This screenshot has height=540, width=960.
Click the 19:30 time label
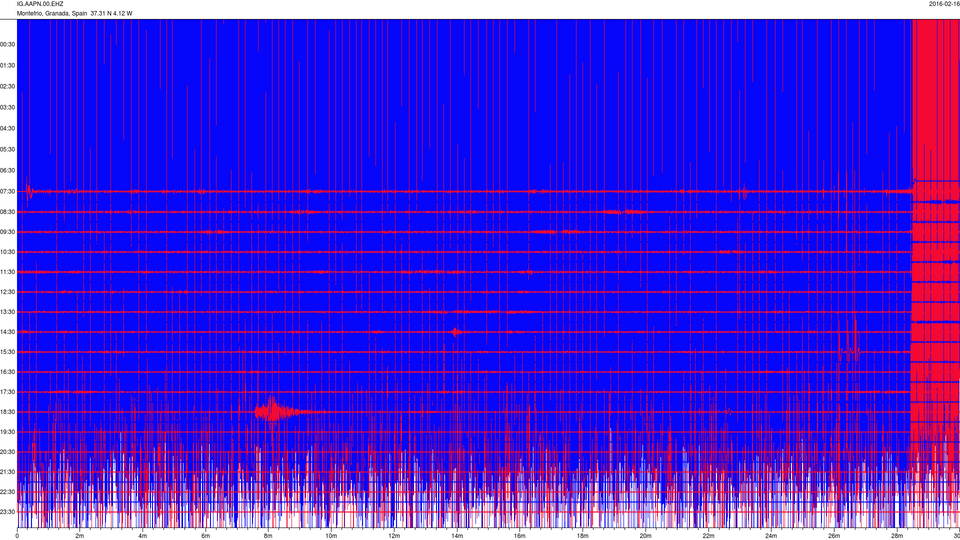pos(7,432)
